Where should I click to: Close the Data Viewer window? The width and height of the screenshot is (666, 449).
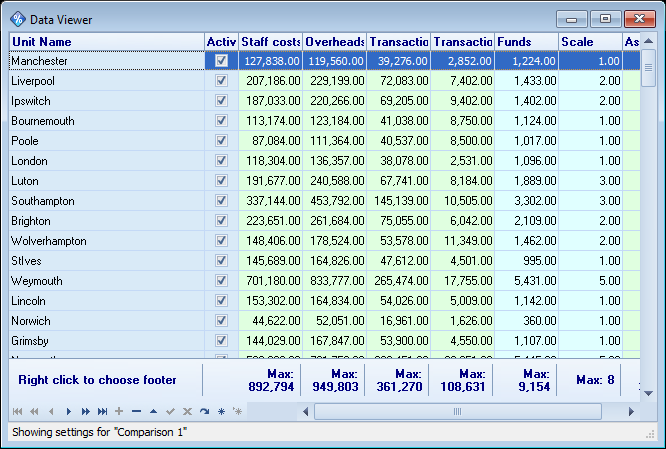tap(640, 19)
